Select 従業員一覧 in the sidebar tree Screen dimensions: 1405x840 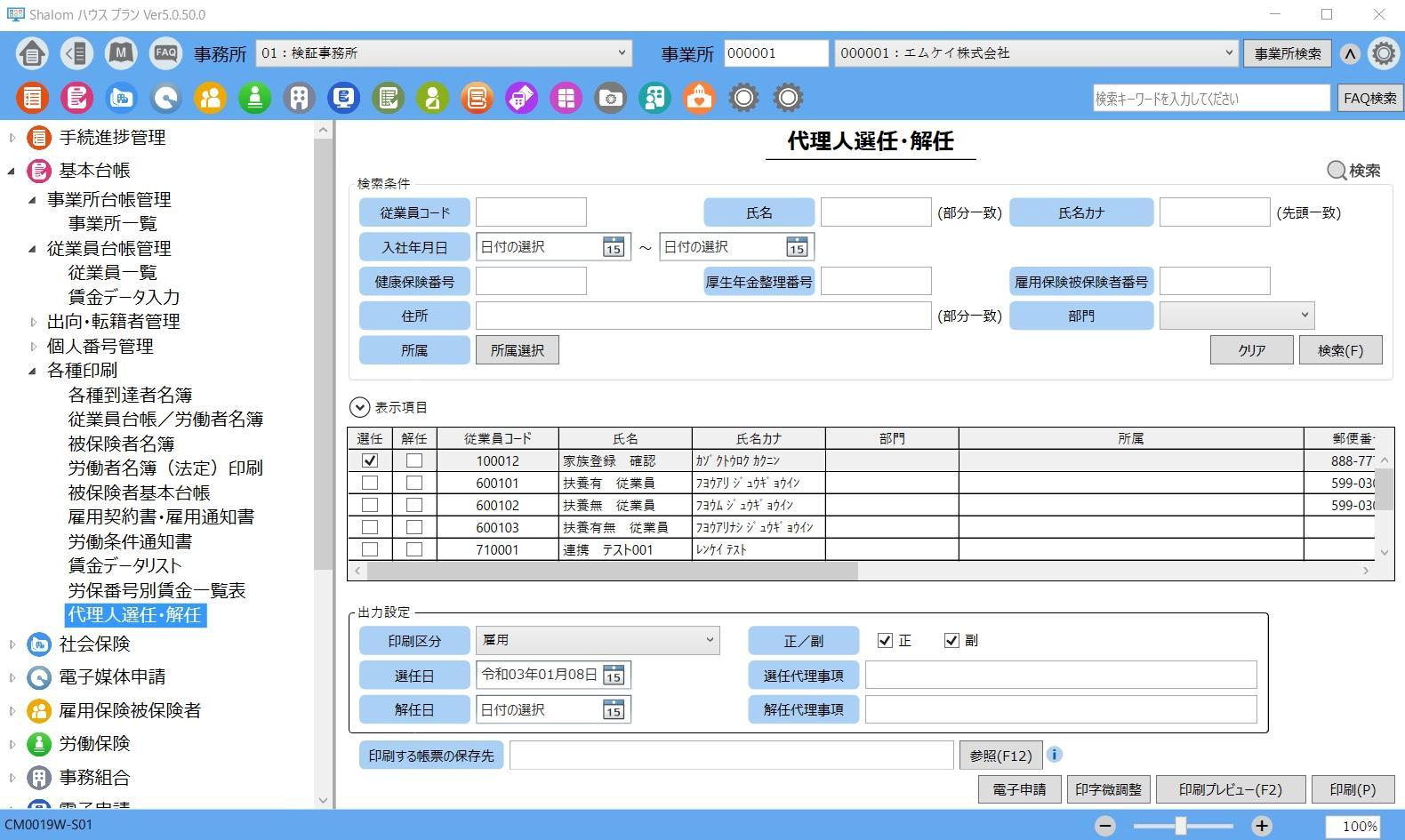coord(112,273)
